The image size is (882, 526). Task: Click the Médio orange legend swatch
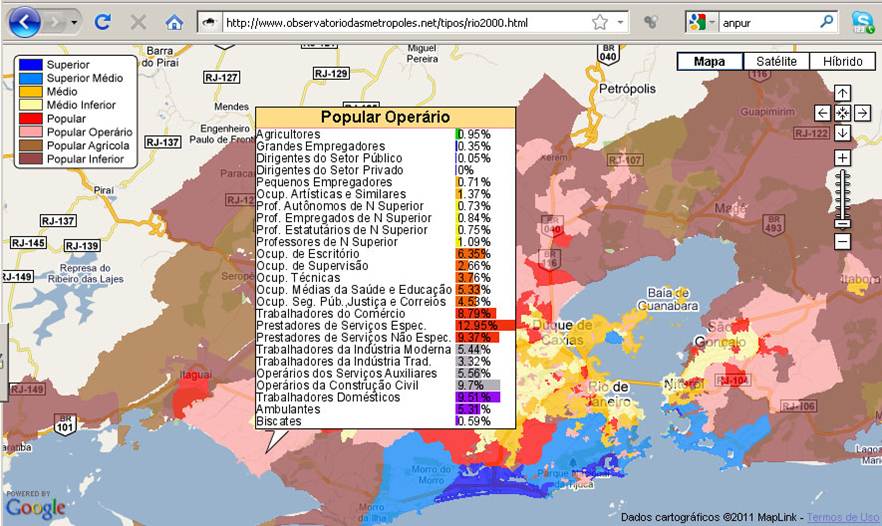coord(31,92)
